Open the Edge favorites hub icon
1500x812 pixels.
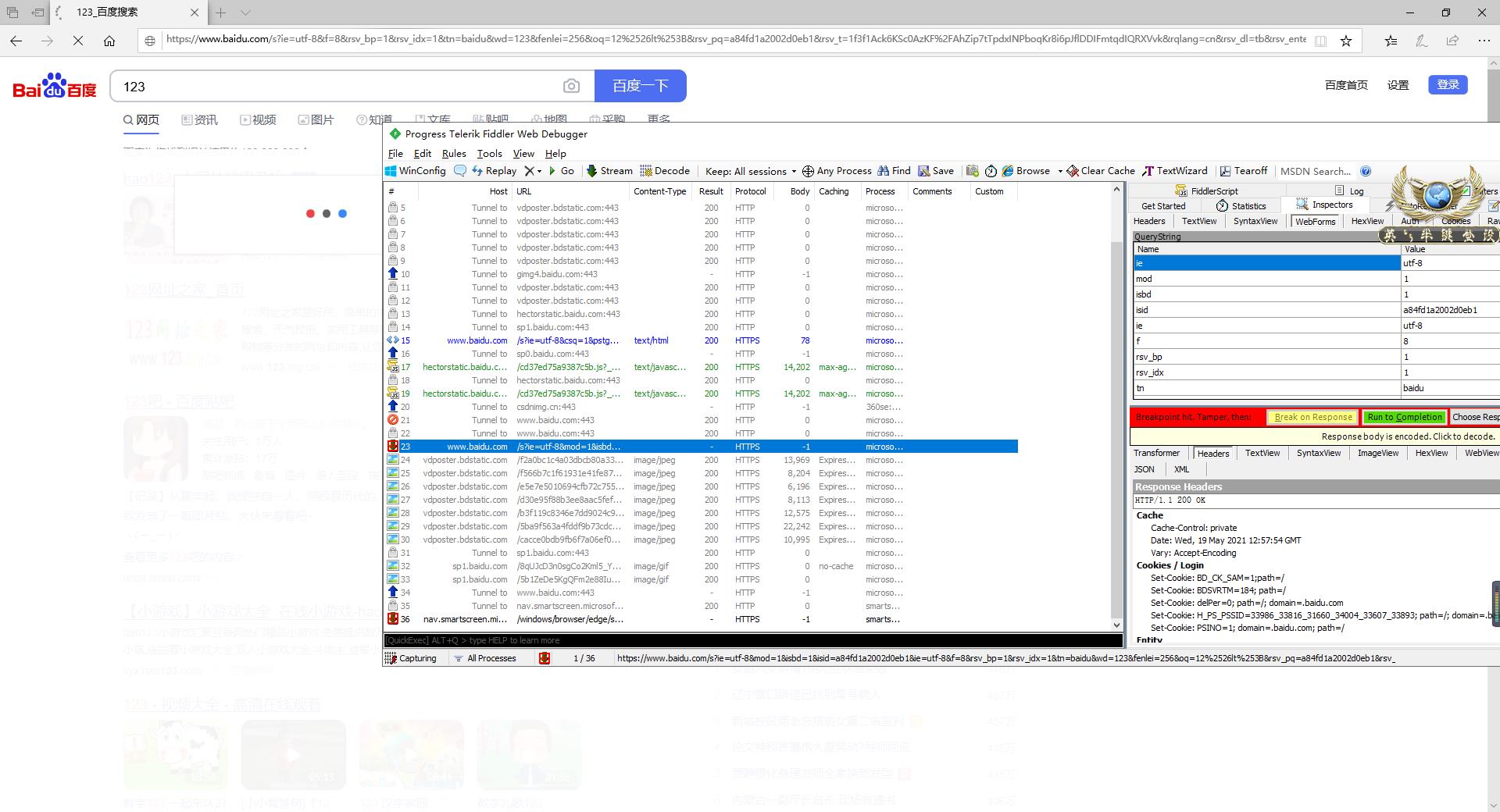pyautogui.click(x=1391, y=41)
